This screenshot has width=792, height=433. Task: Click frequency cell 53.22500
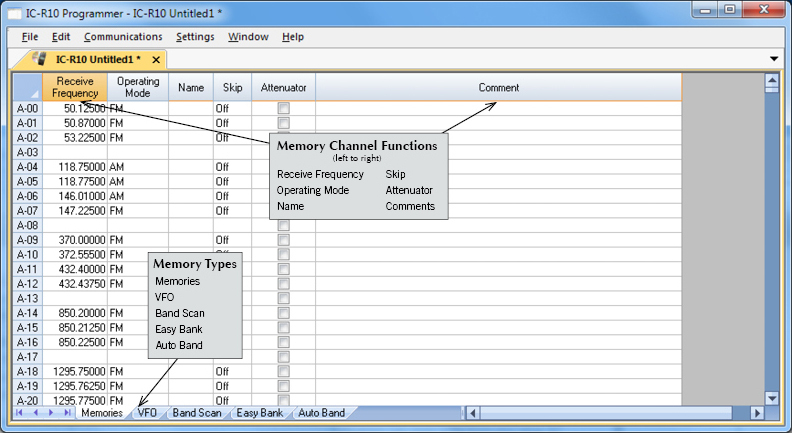(x=75, y=137)
